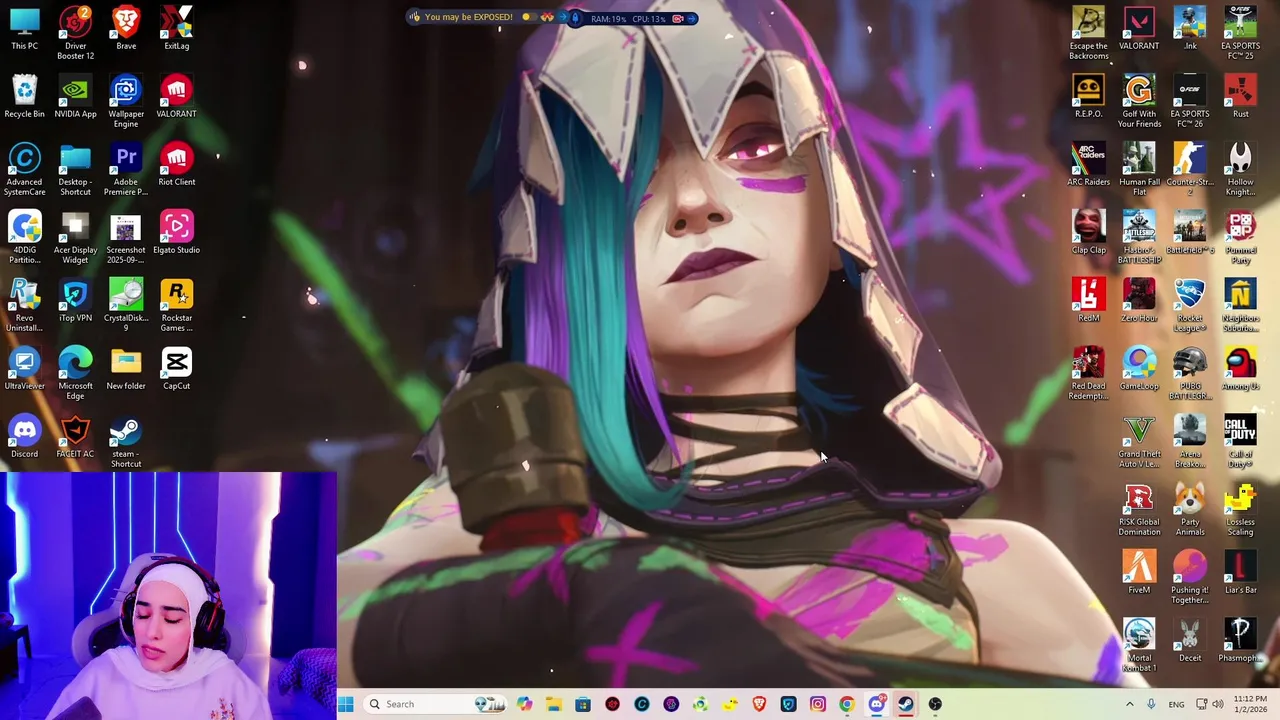The image size is (1280, 720).
Task: Open Party Animals shortcut
Action: [x=1190, y=509]
